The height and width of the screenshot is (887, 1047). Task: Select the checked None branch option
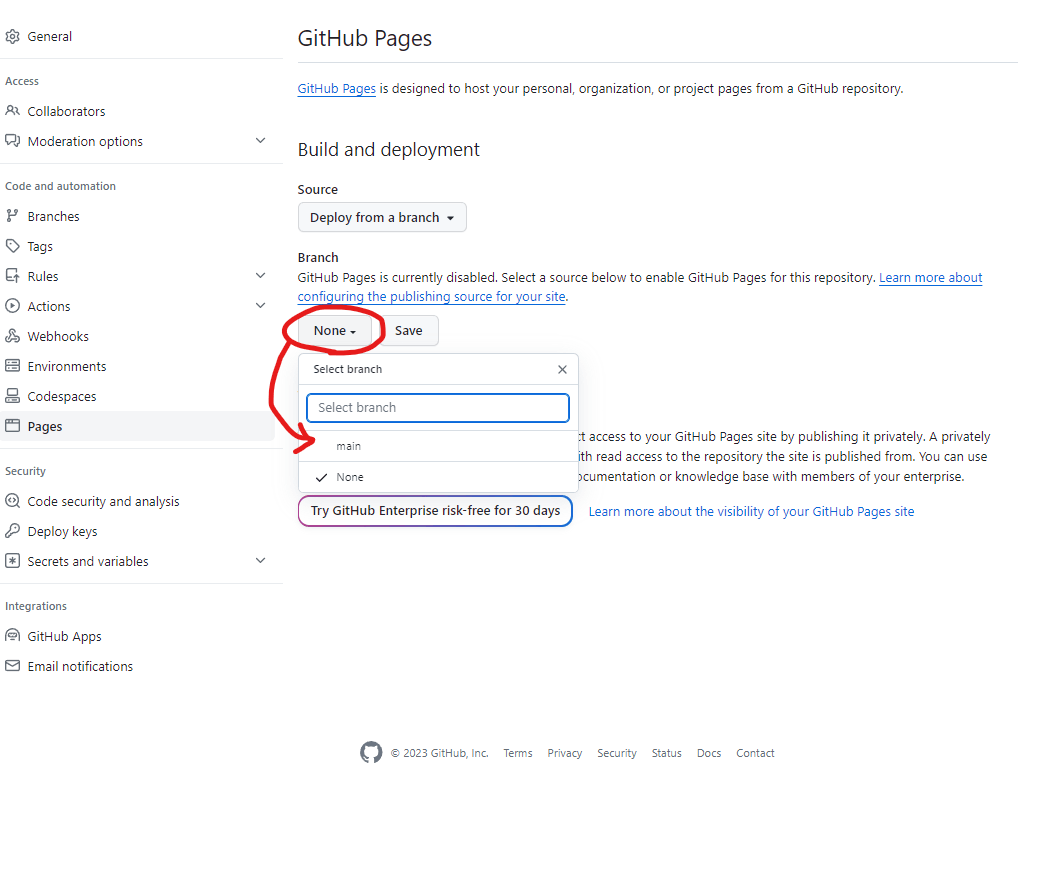tap(438, 477)
